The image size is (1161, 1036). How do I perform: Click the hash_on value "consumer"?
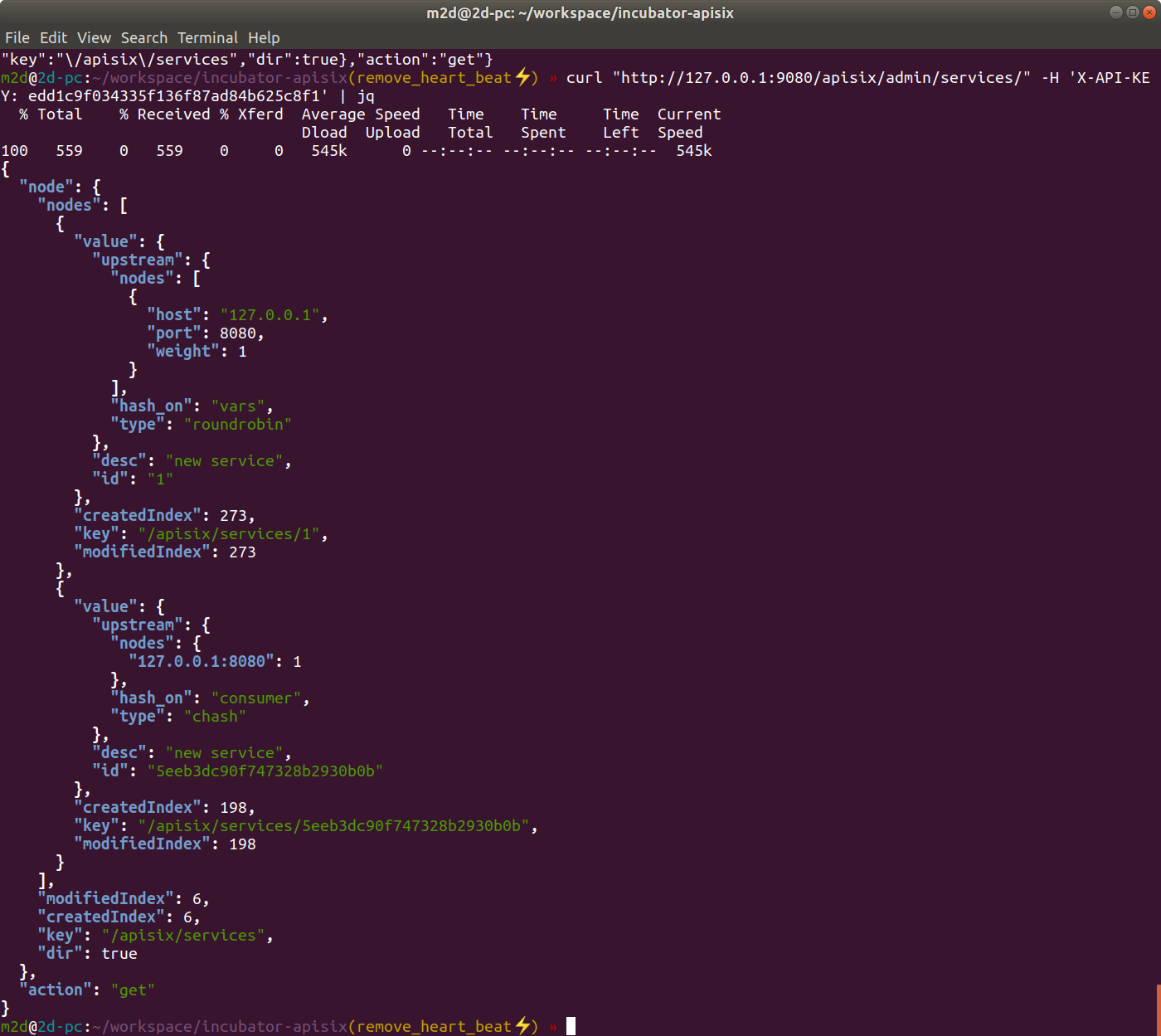pyautogui.click(x=256, y=698)
